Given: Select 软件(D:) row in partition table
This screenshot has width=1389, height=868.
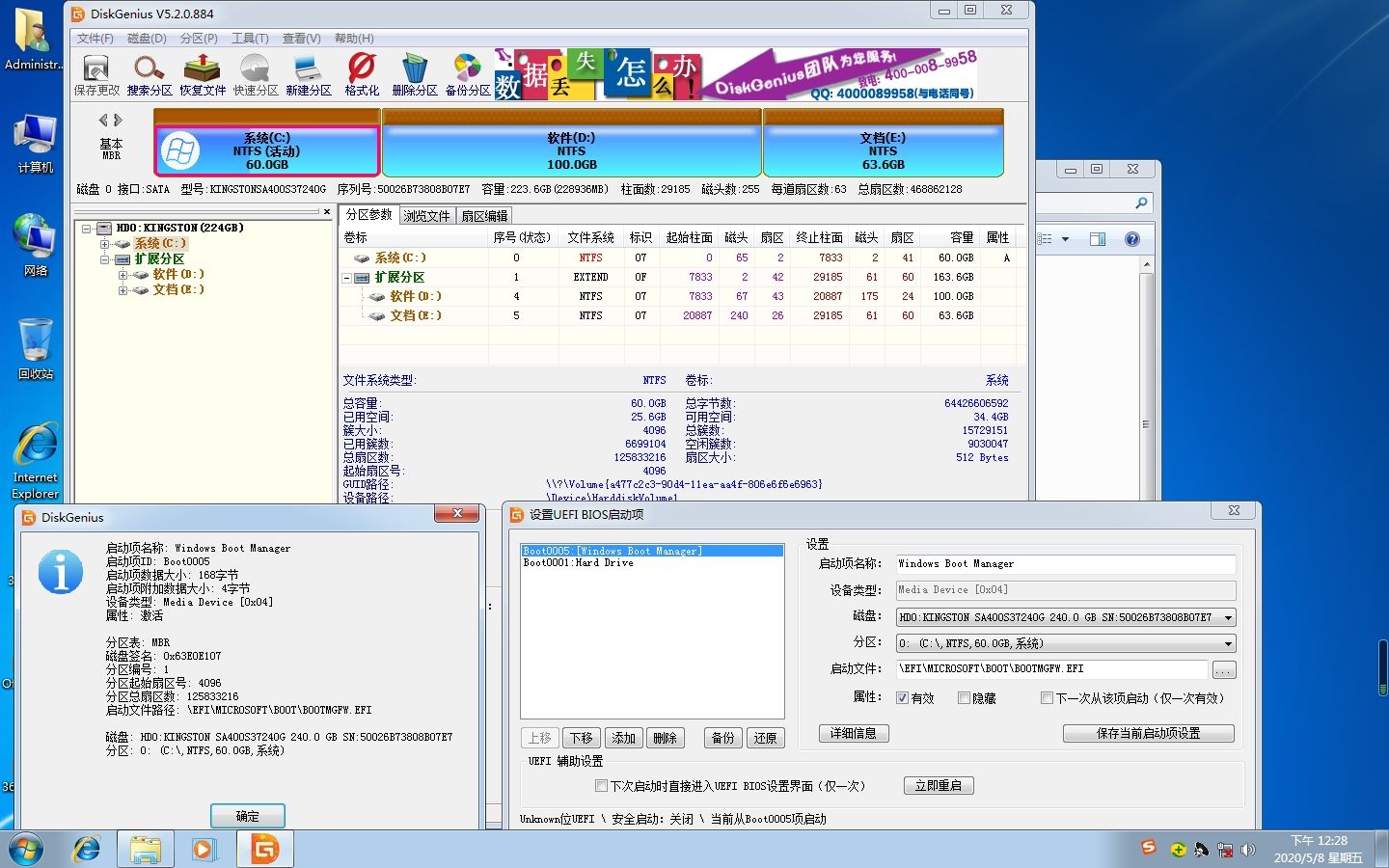Looking at the screenshot, I should (x=682, y=296).
